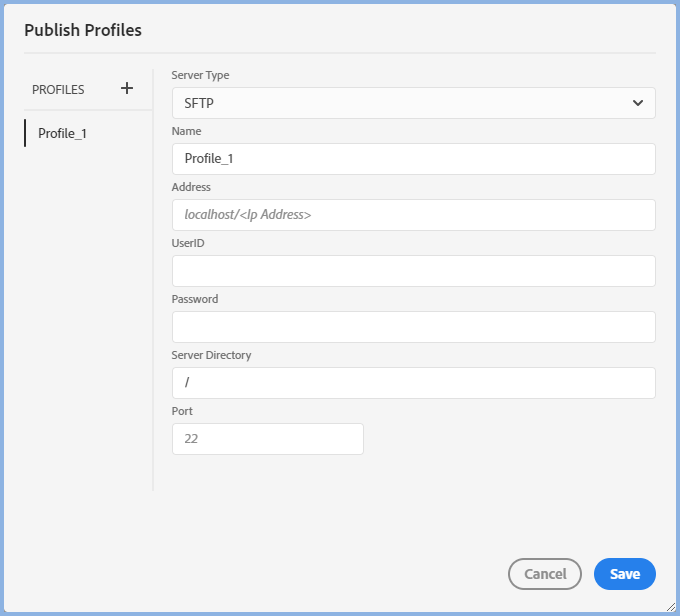The height and width of the screenshot is (616, 680).
Task: Focus the Port field showing 22
Action: coord(267,439)
